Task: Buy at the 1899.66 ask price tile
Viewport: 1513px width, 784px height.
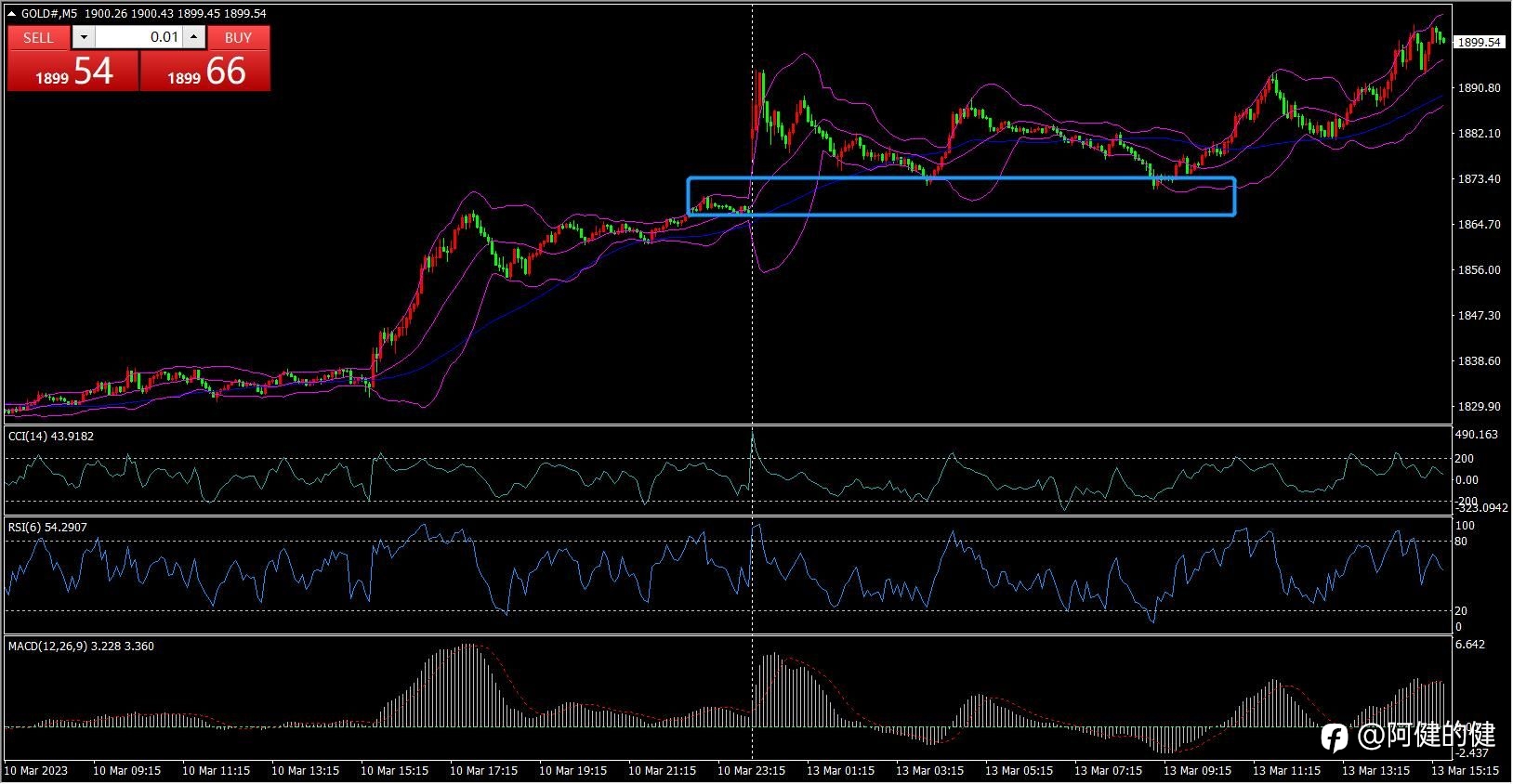Action: click(205, 71)
